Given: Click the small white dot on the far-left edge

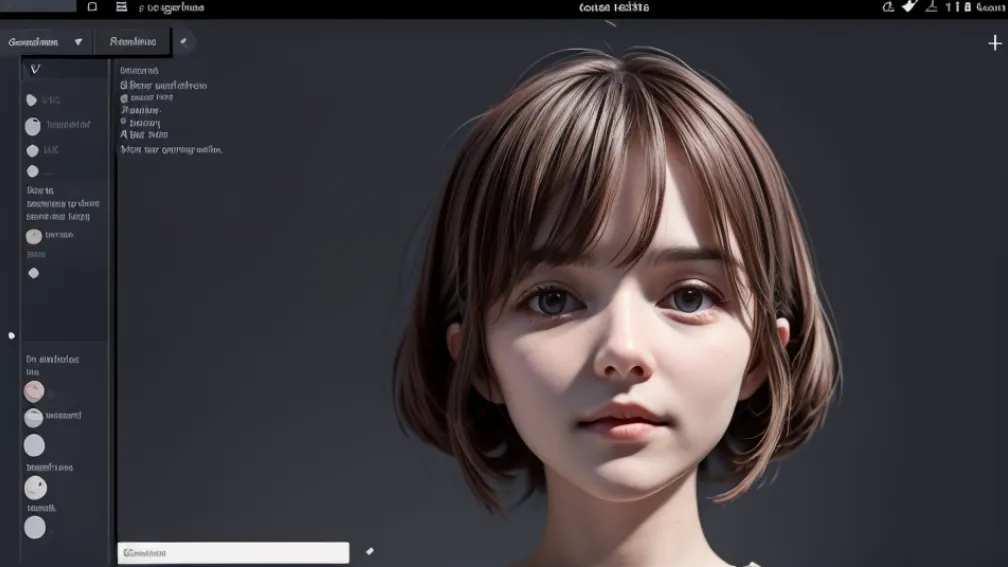Looking at the screenshot, I should tap(11, 336).
